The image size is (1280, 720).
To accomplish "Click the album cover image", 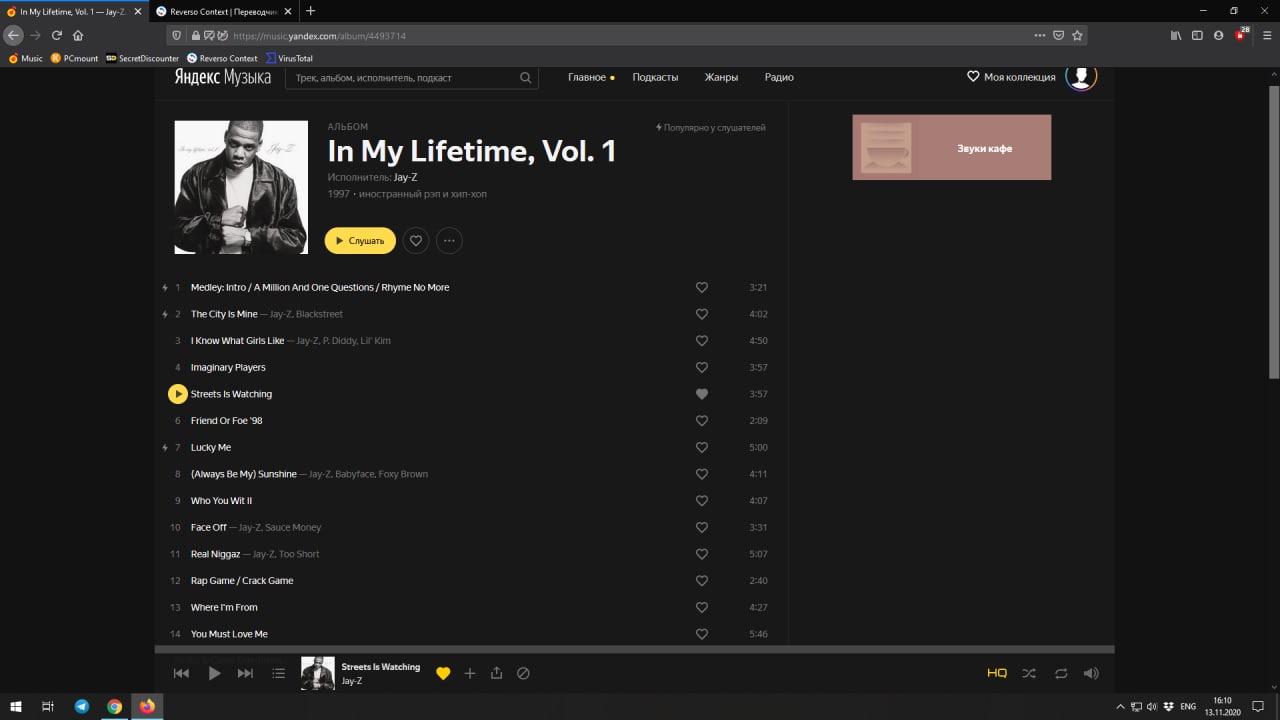I will 241,187.
